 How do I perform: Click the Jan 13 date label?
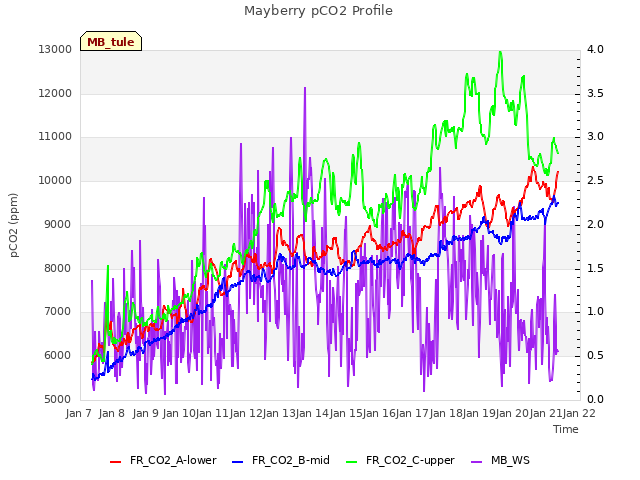coord(279,413)
